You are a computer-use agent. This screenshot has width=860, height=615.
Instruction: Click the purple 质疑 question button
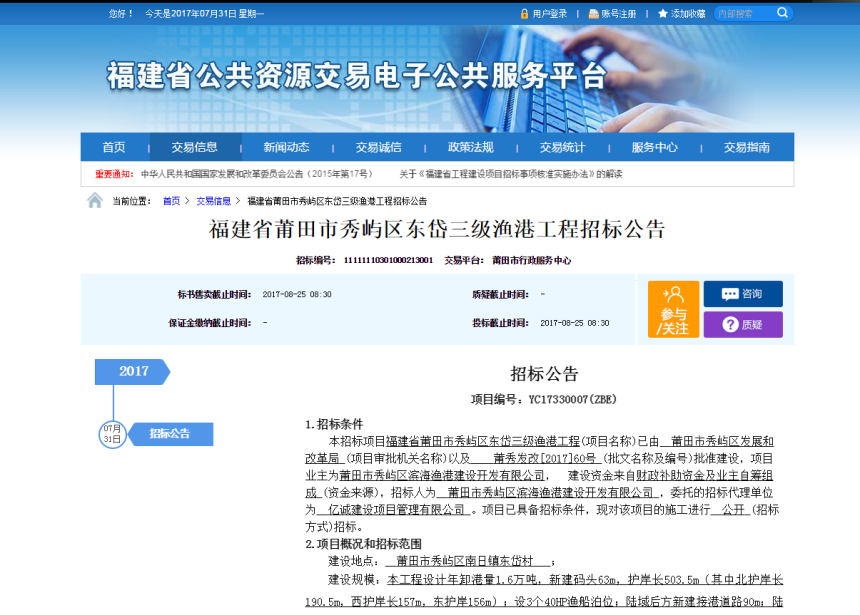click(742, 324)
